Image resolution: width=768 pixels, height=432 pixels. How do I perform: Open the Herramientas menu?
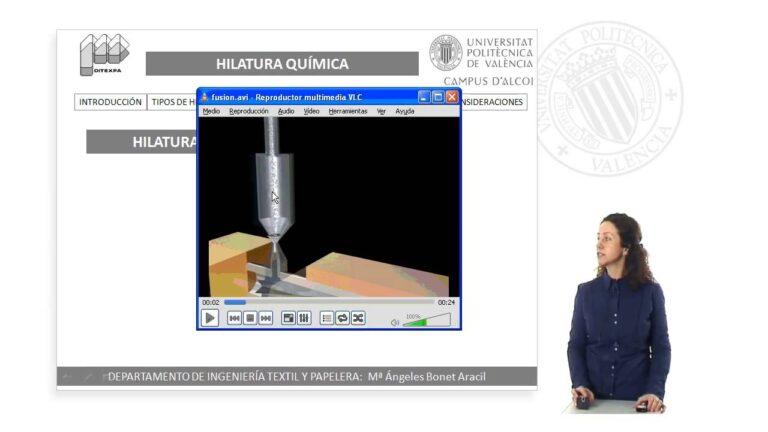[348, 111]
